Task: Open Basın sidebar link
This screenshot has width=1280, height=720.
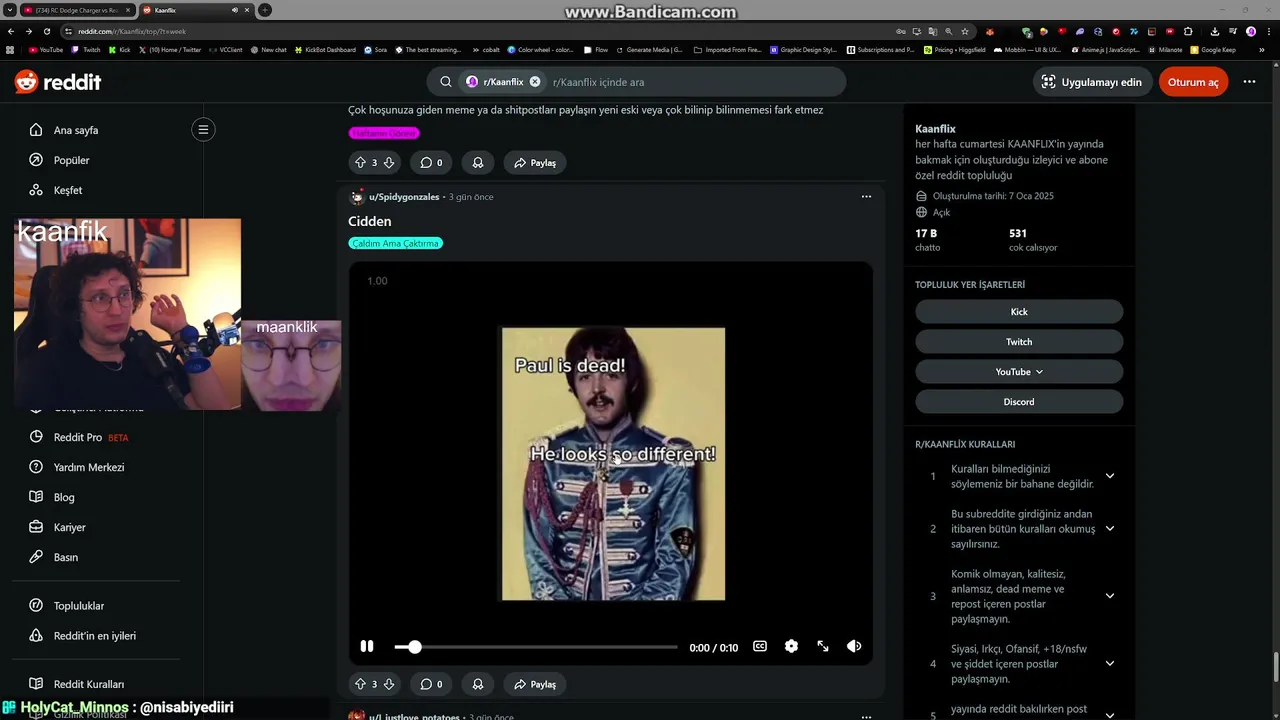Action: pos(65,557)
